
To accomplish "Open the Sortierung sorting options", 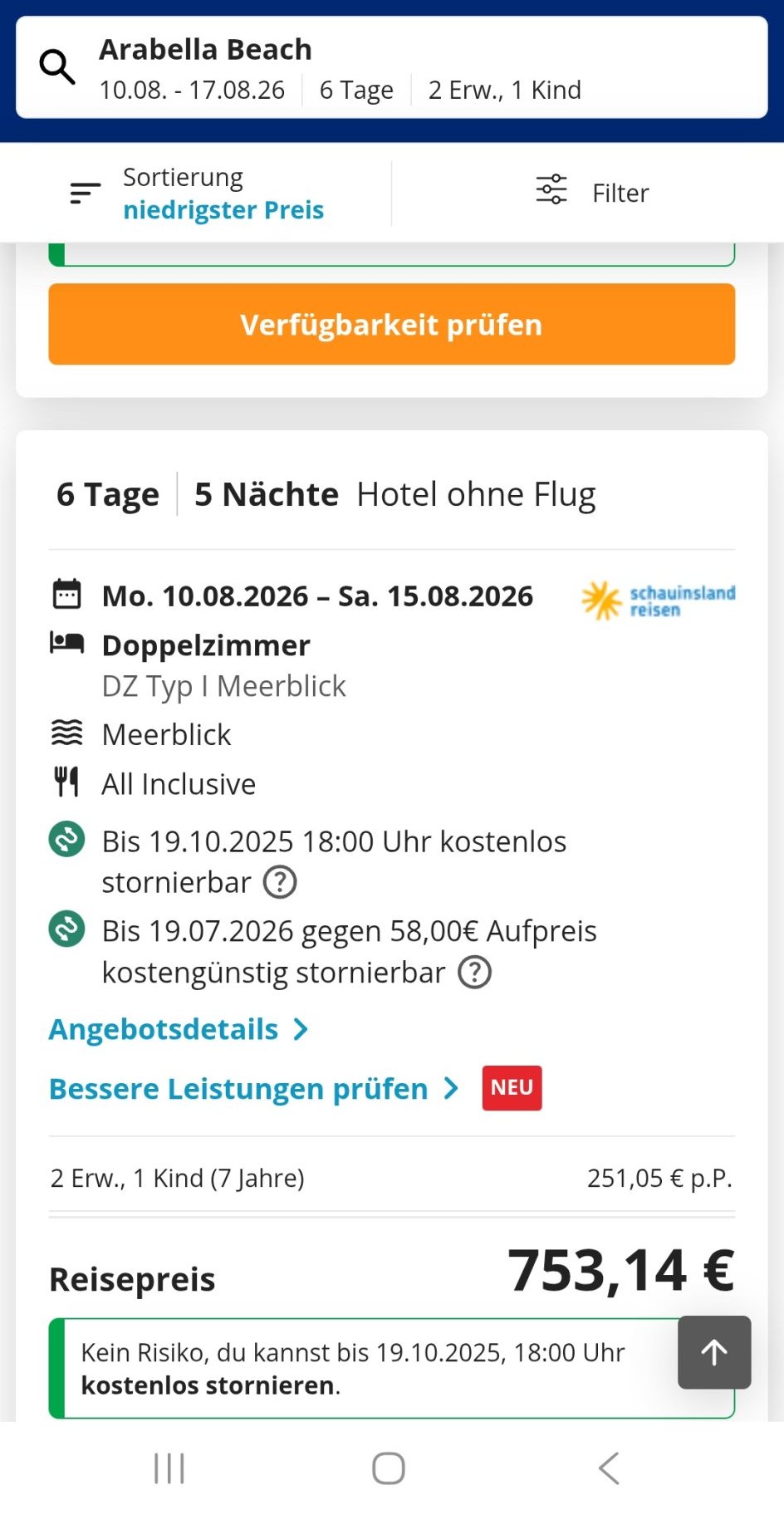I will point(198,194).
